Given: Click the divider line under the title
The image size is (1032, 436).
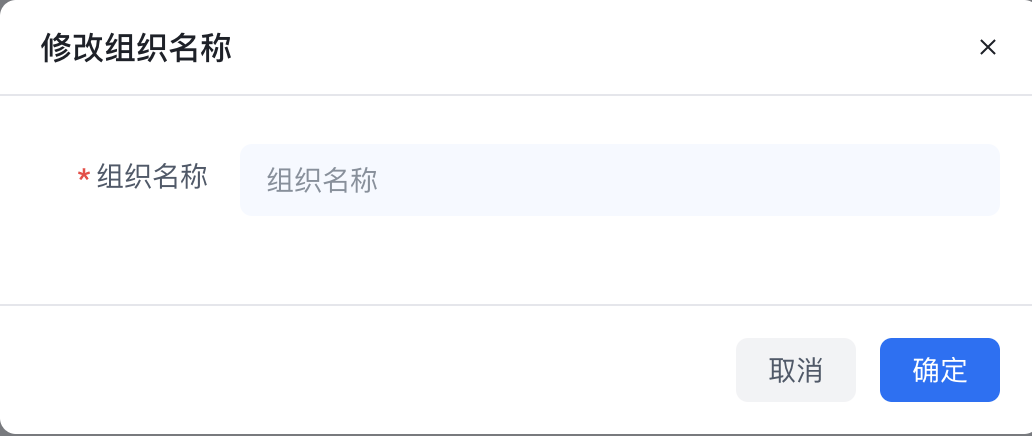Looking at the screenshot, I should coord(516,95).
